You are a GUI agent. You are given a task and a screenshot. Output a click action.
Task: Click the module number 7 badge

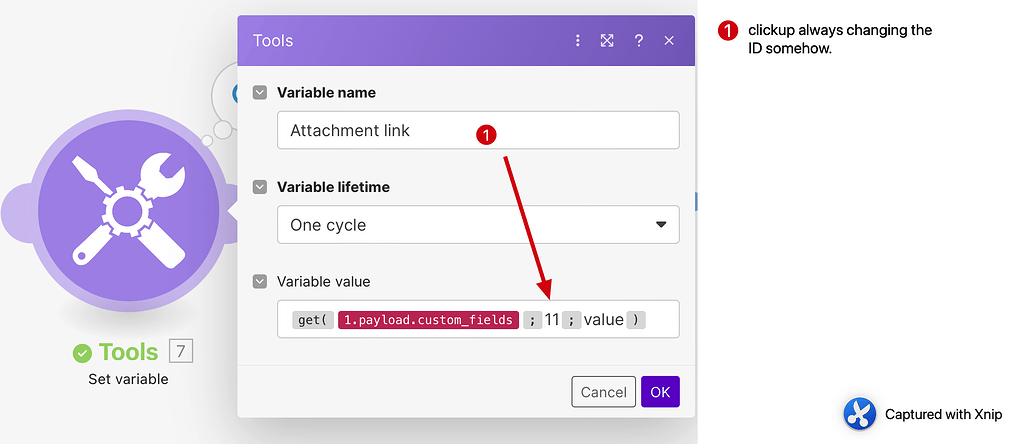point(180,351)
